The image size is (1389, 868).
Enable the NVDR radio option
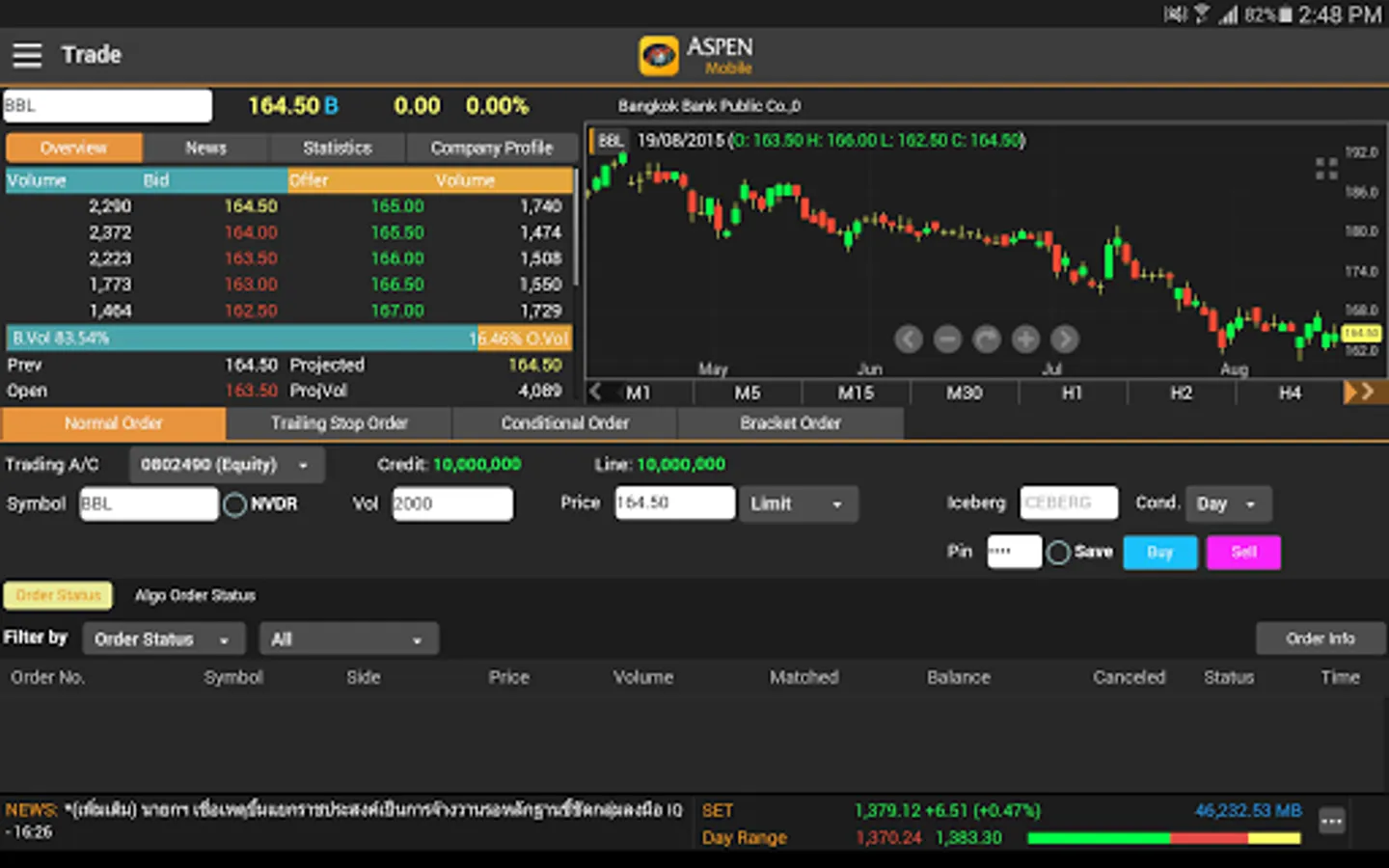(234, 504)
